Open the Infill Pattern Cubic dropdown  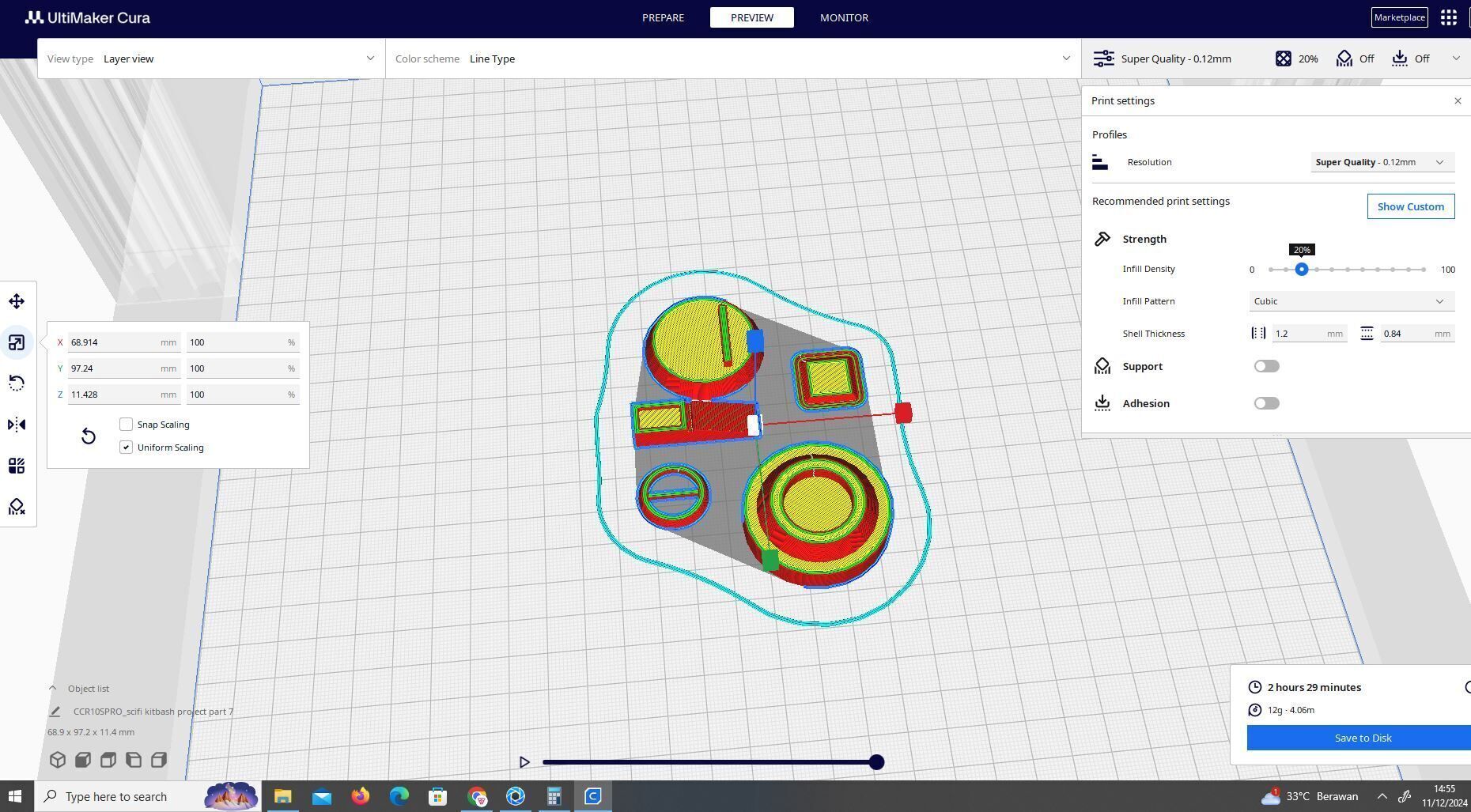pyautogui.click(x=1352, y=301)
